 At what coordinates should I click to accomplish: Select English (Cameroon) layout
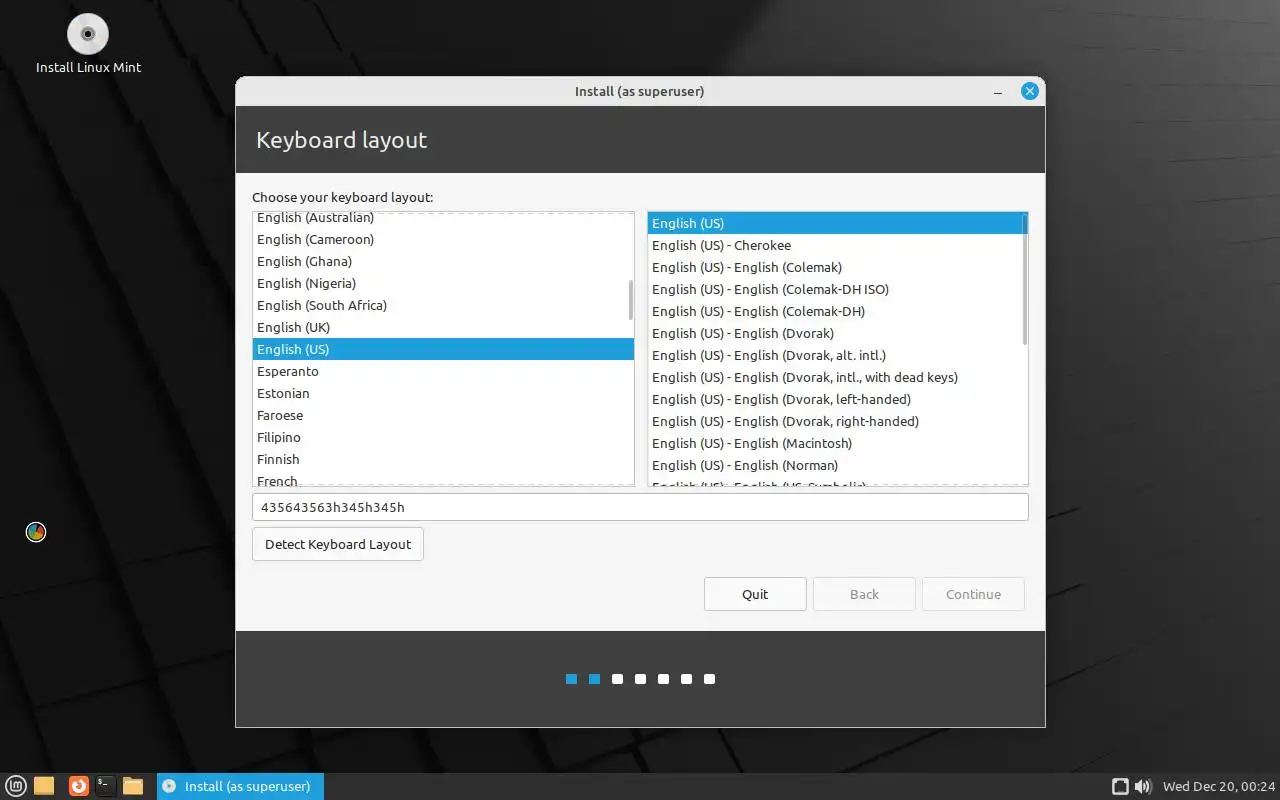pos(443,239)
